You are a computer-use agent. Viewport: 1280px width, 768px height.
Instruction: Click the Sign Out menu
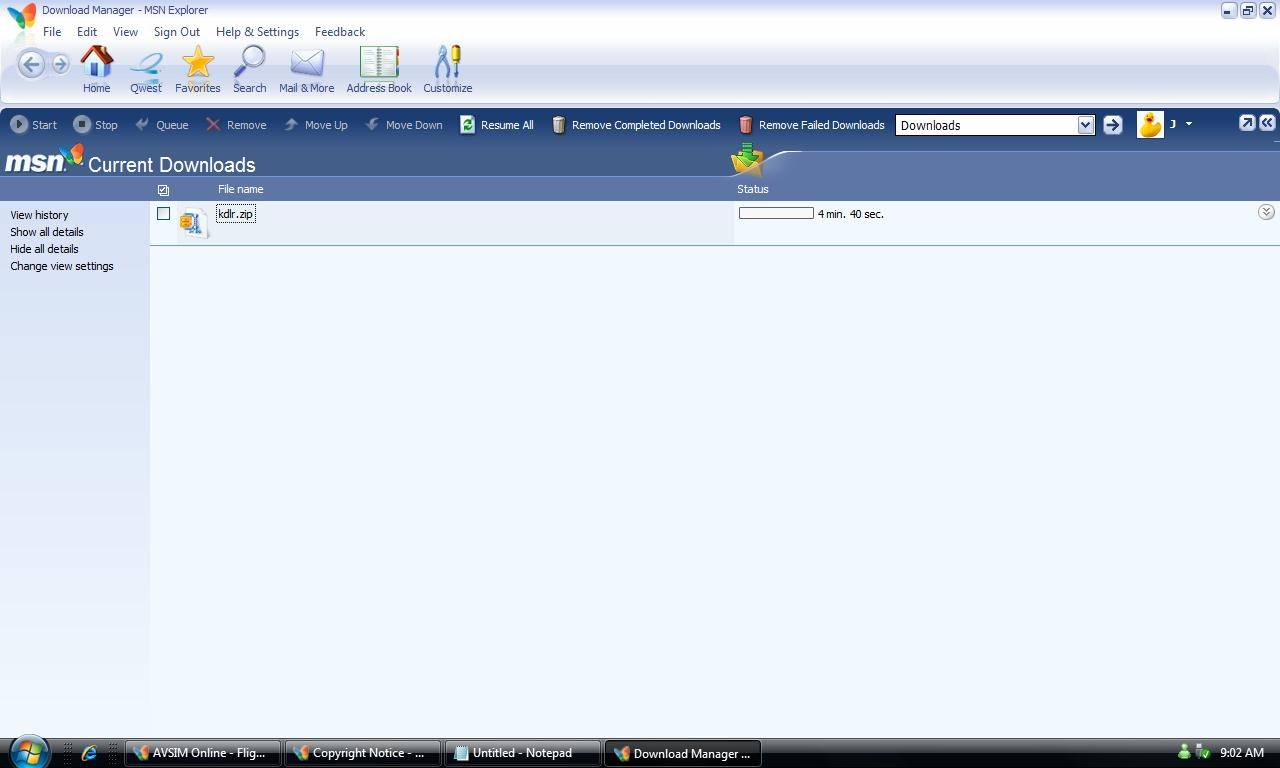point(177,32)
